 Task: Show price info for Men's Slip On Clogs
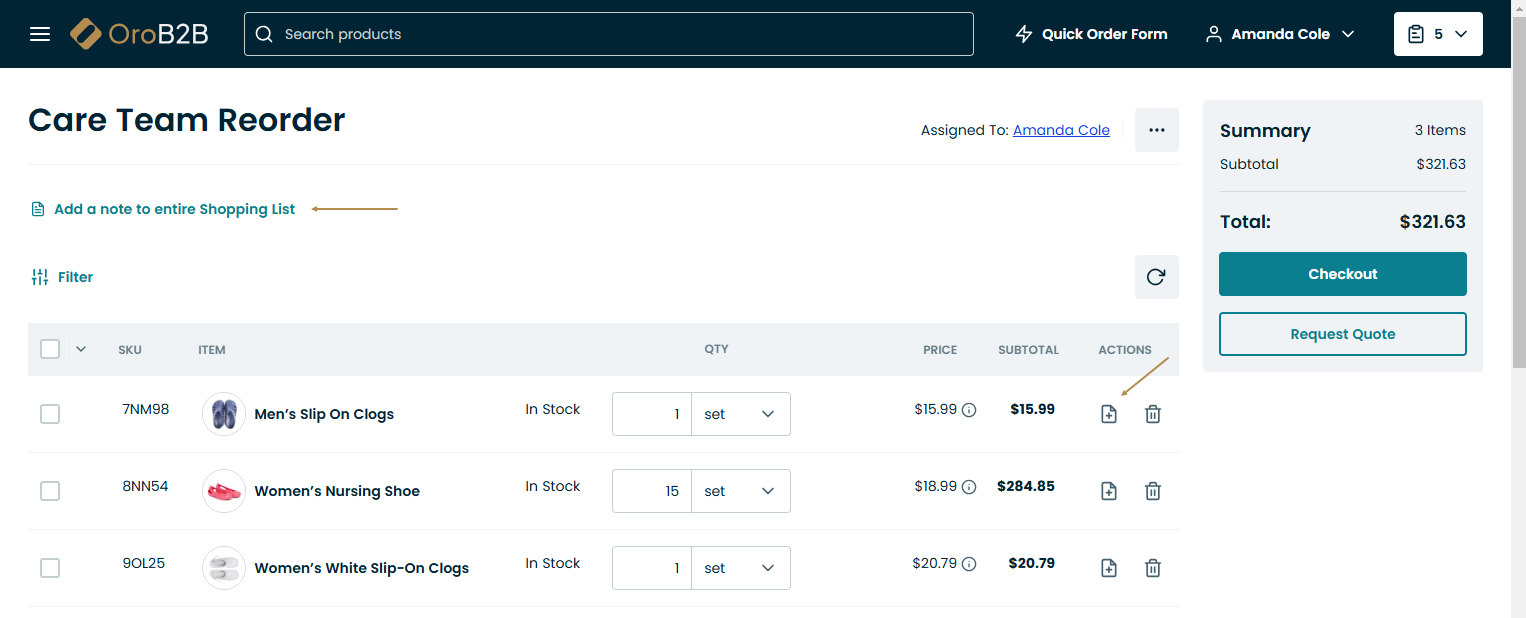pyautogui.click(x=968, y=410)
